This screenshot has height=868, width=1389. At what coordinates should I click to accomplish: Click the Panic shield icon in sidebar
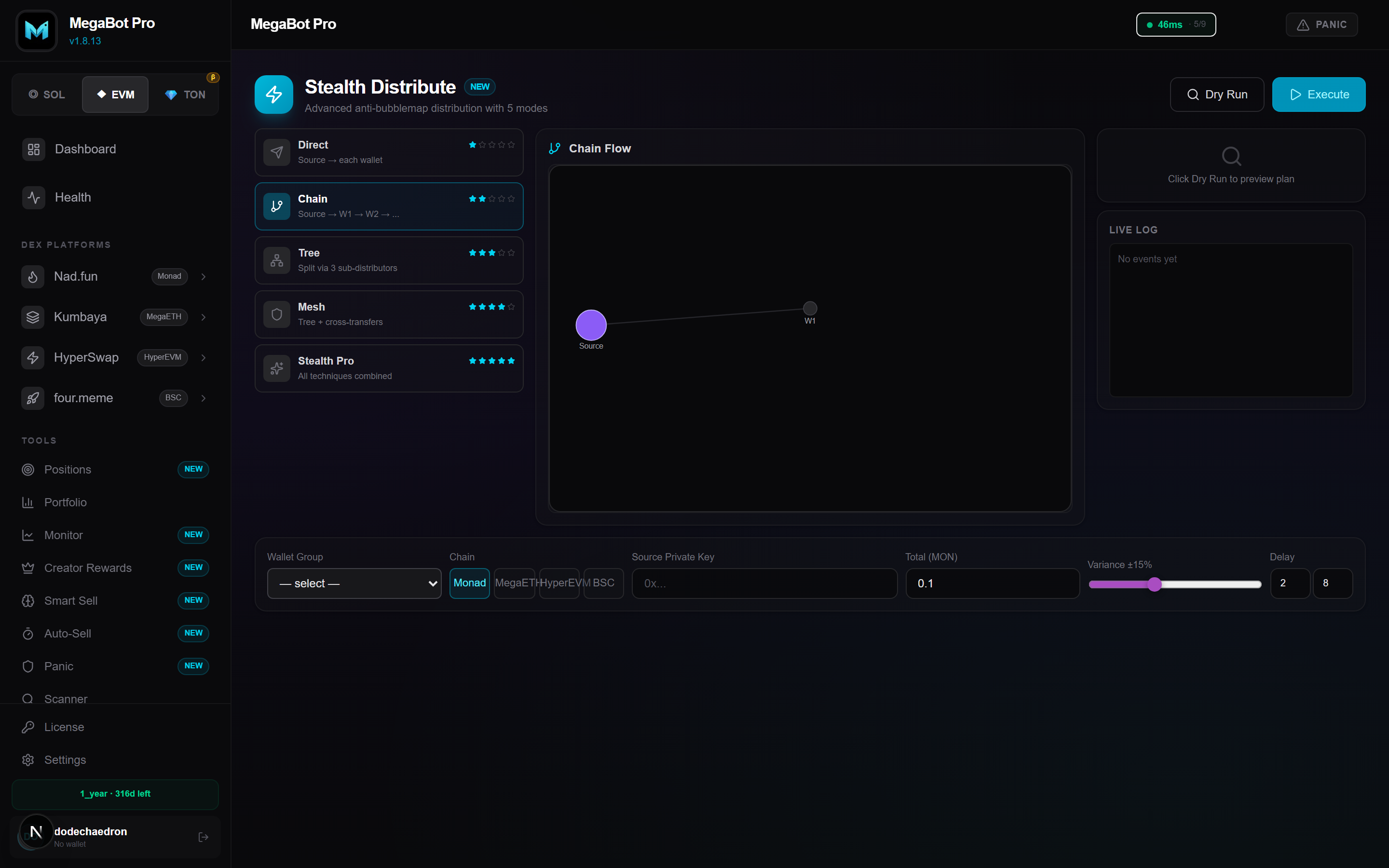pyautogui.click(x=27, y=666)
